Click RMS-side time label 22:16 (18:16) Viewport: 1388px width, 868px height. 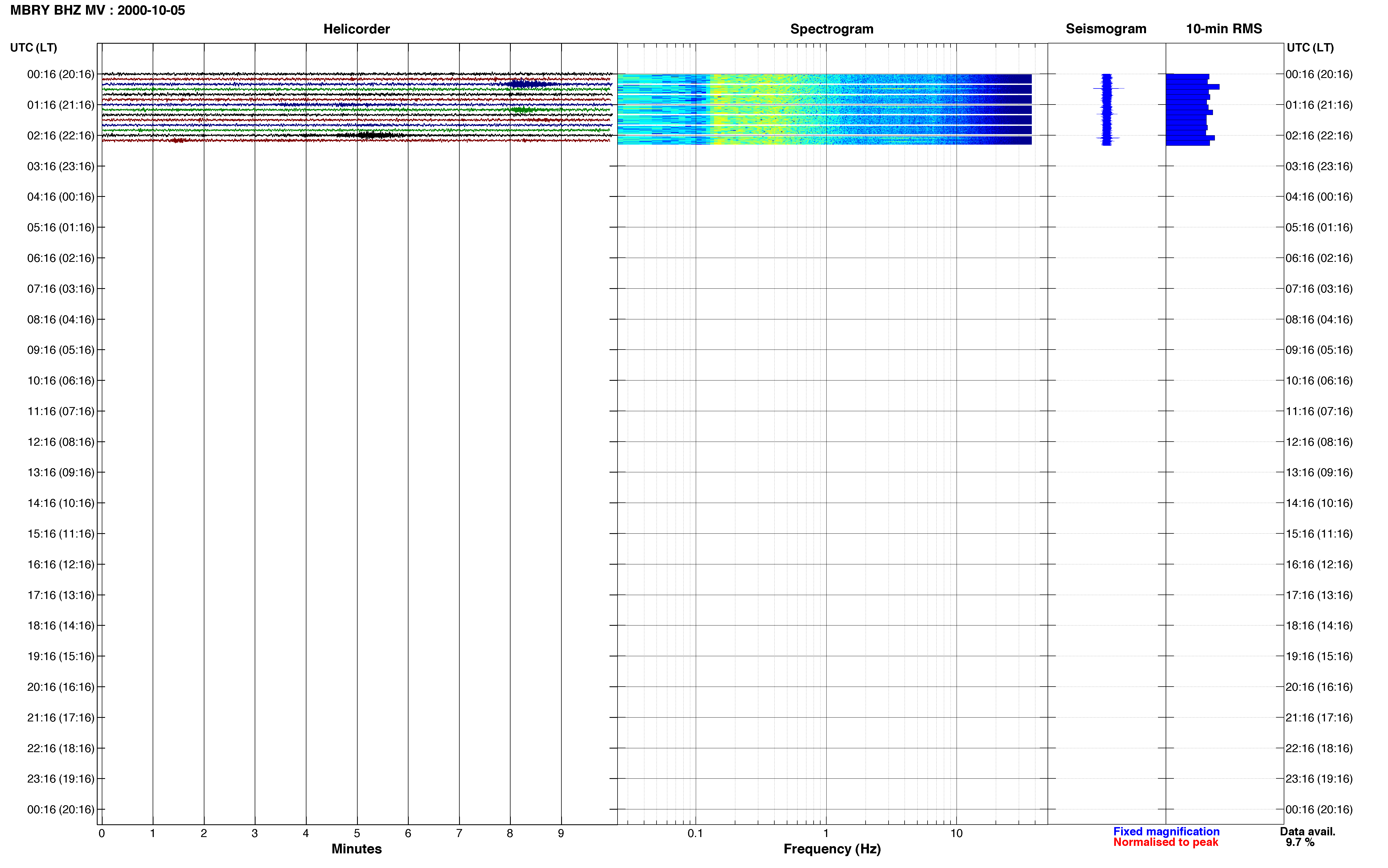pos(1319,748)
